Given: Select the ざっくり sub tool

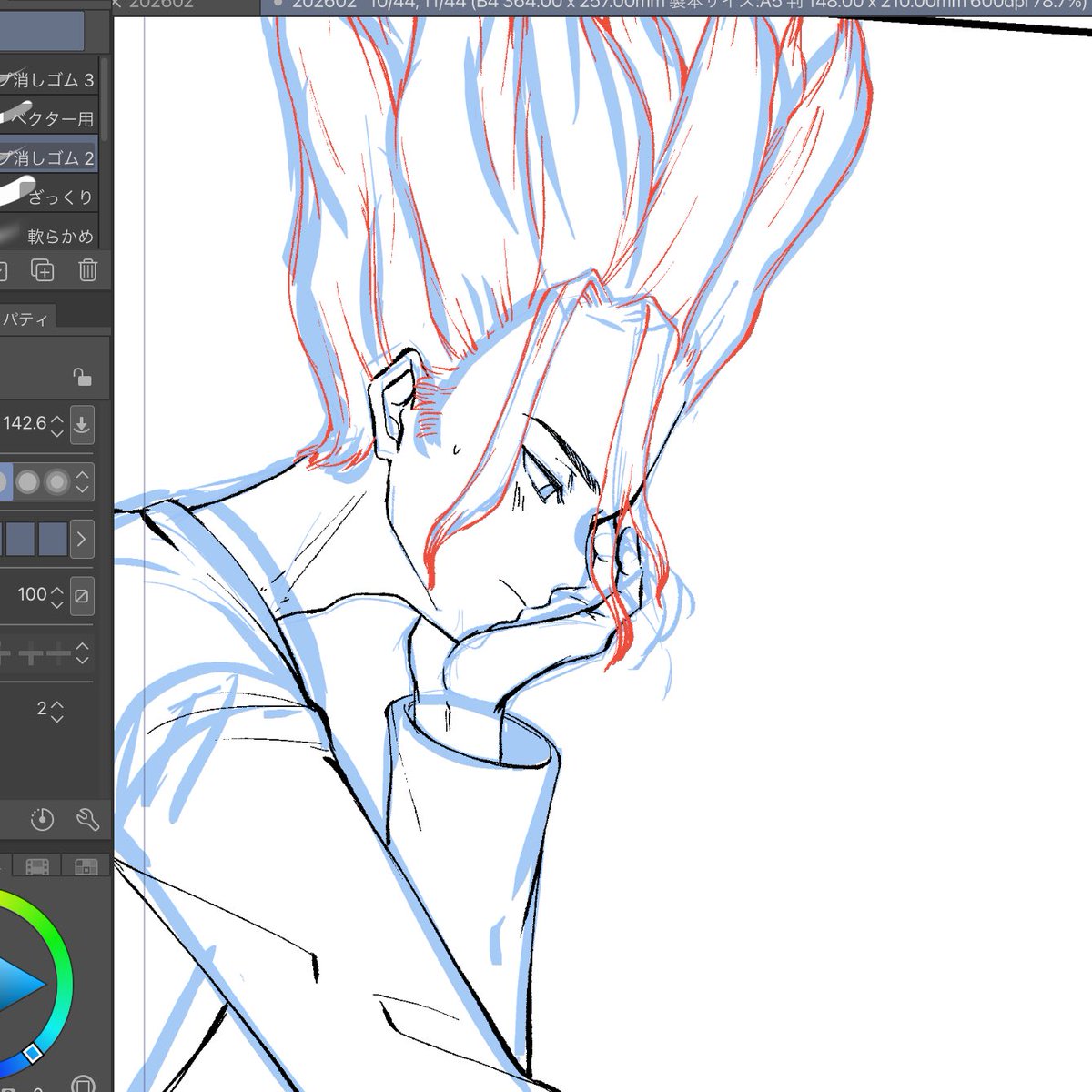Looking at the screenshot, I should [x=49, y=197].
